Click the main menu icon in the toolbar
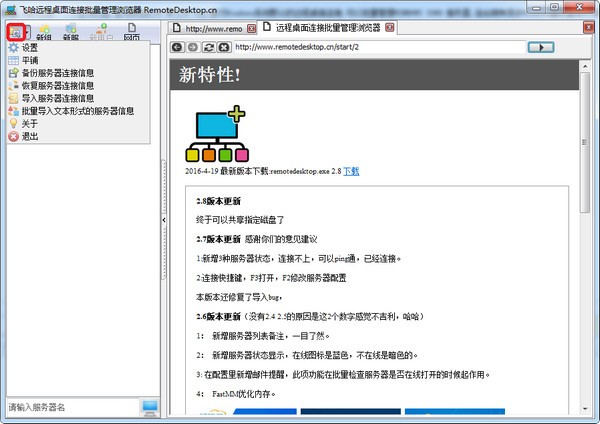The image size is (600, 424). pos(15,32)
